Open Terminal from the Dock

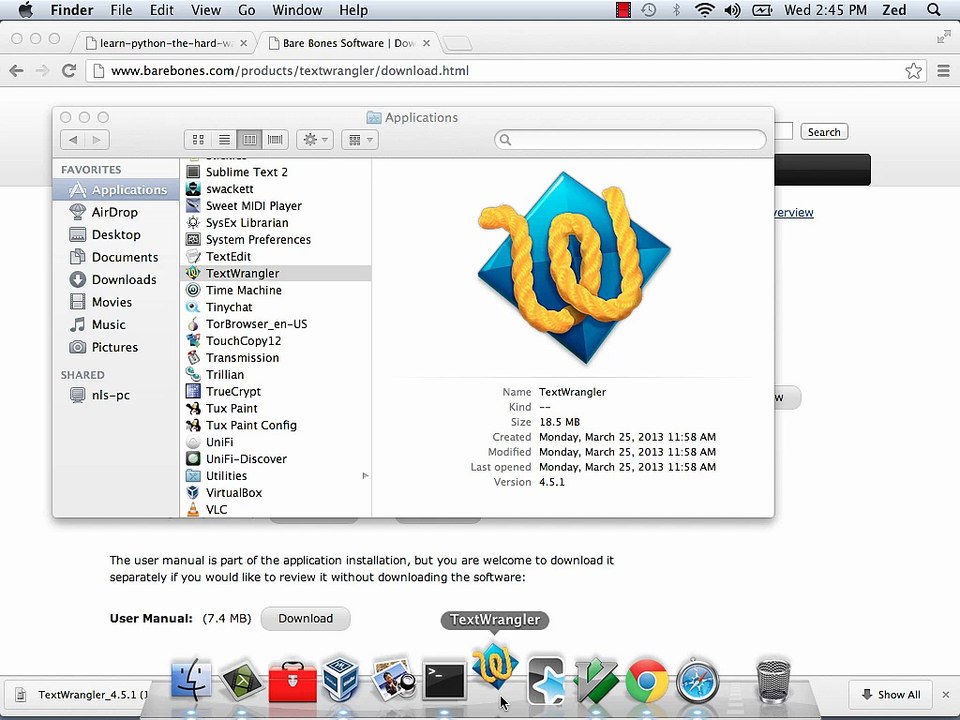(x=444, y=680)
